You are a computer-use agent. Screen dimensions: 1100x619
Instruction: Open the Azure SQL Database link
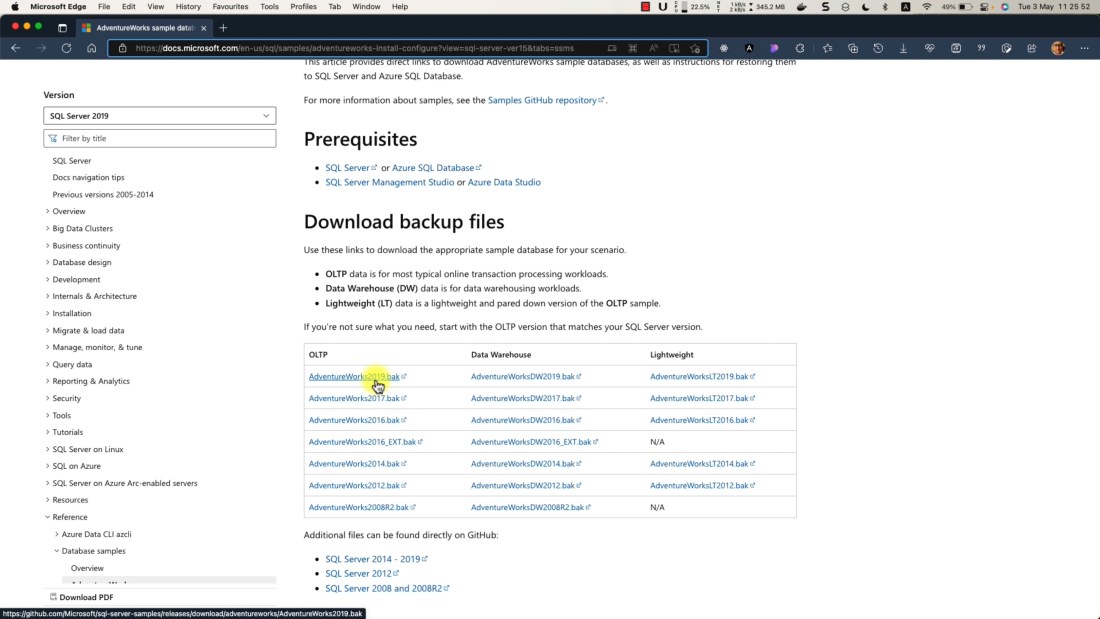pos(433,168)
